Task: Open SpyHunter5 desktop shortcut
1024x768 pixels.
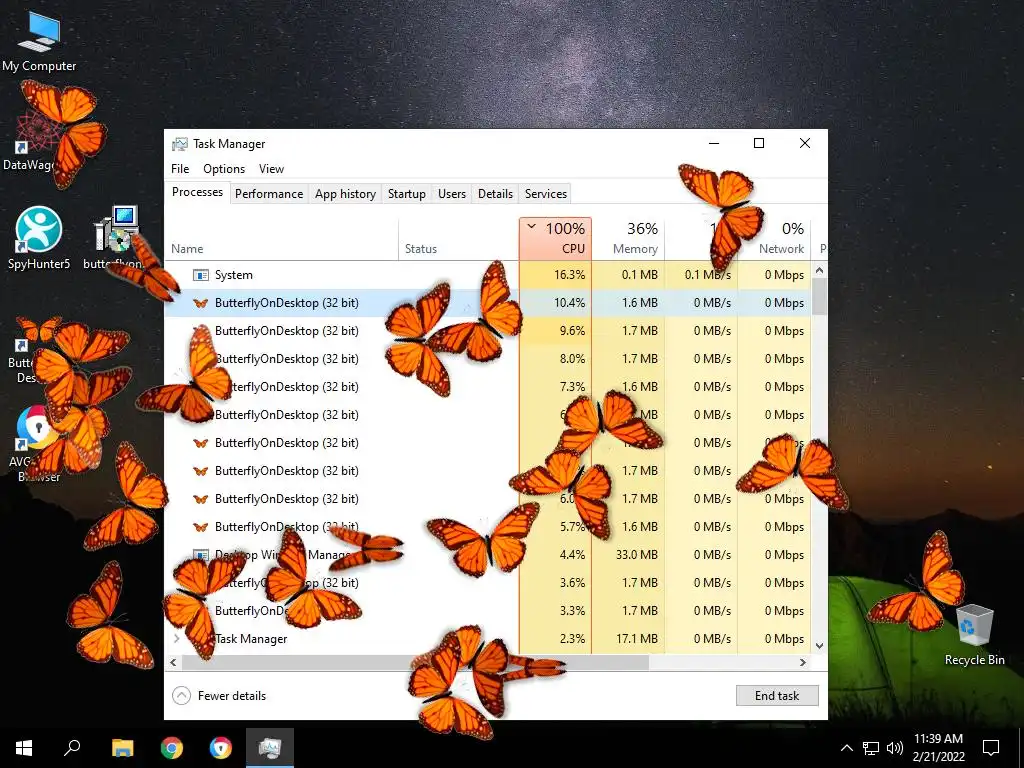Action: click(x=39, y=238)
